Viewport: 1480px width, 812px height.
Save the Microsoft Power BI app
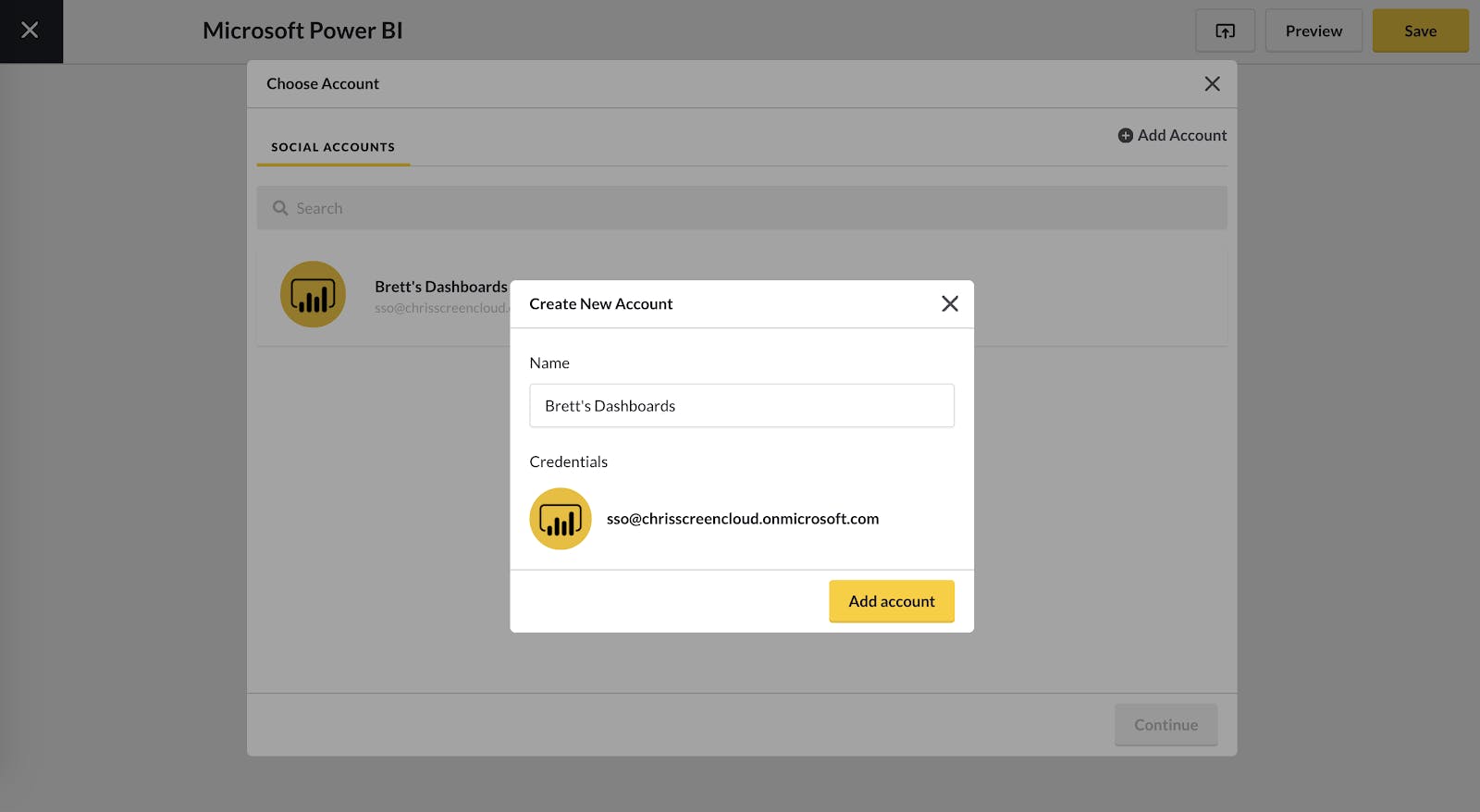[x=1420, y=31]
